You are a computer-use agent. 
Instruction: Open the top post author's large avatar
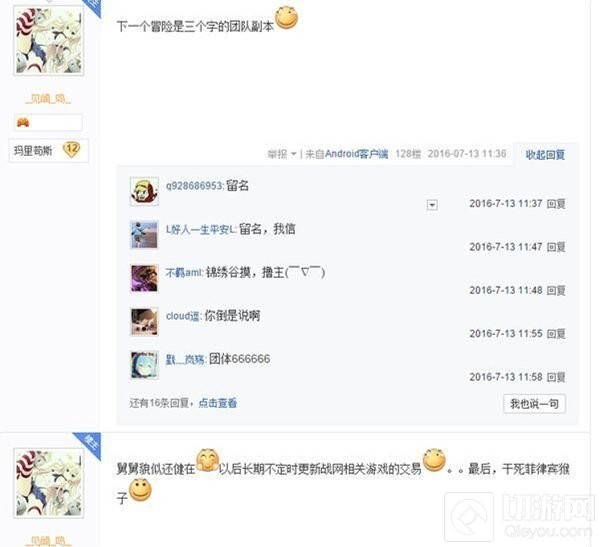tap(49, 41)
